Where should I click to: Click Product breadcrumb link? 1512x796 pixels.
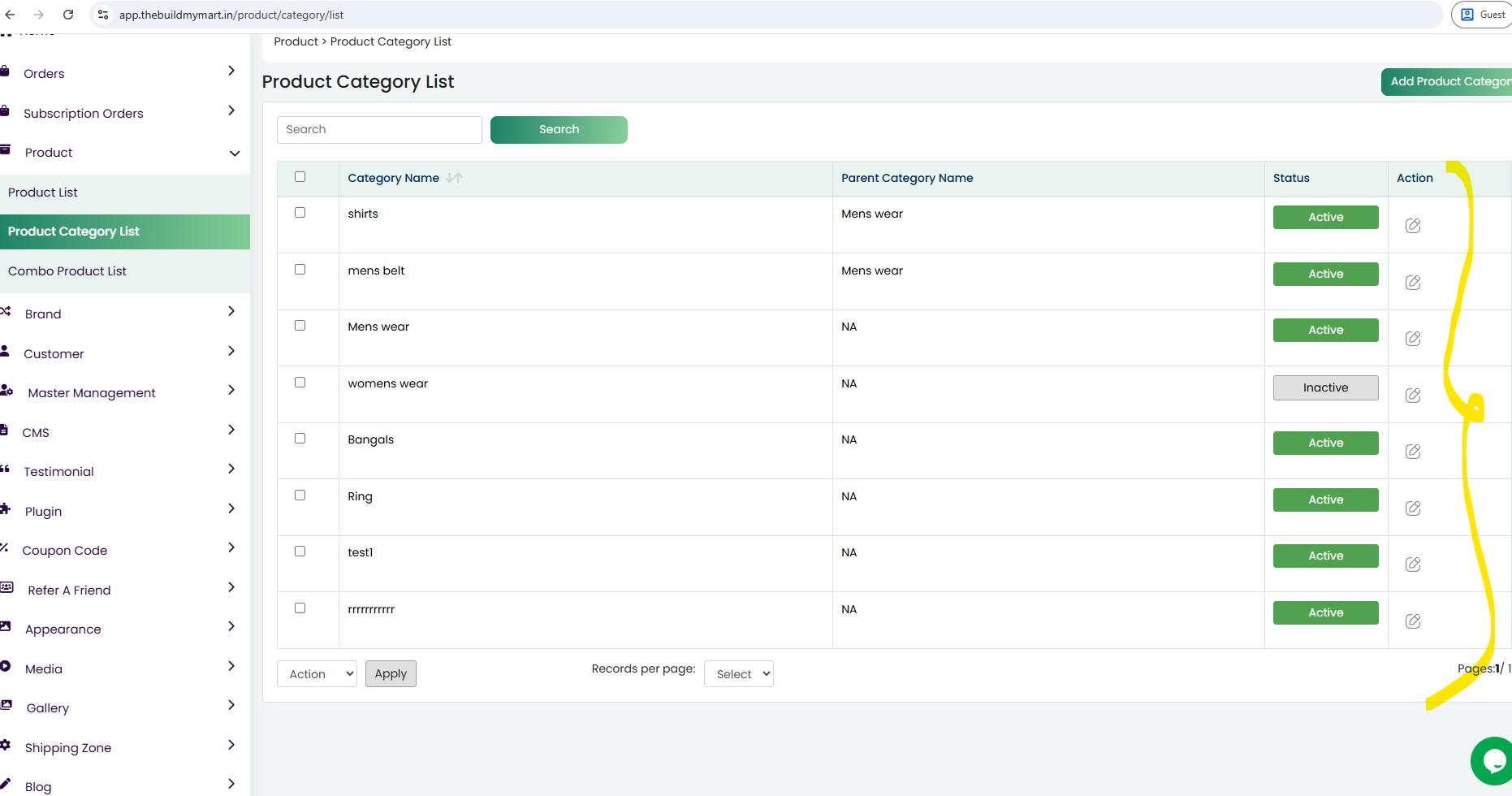click(x=296, y=42)
